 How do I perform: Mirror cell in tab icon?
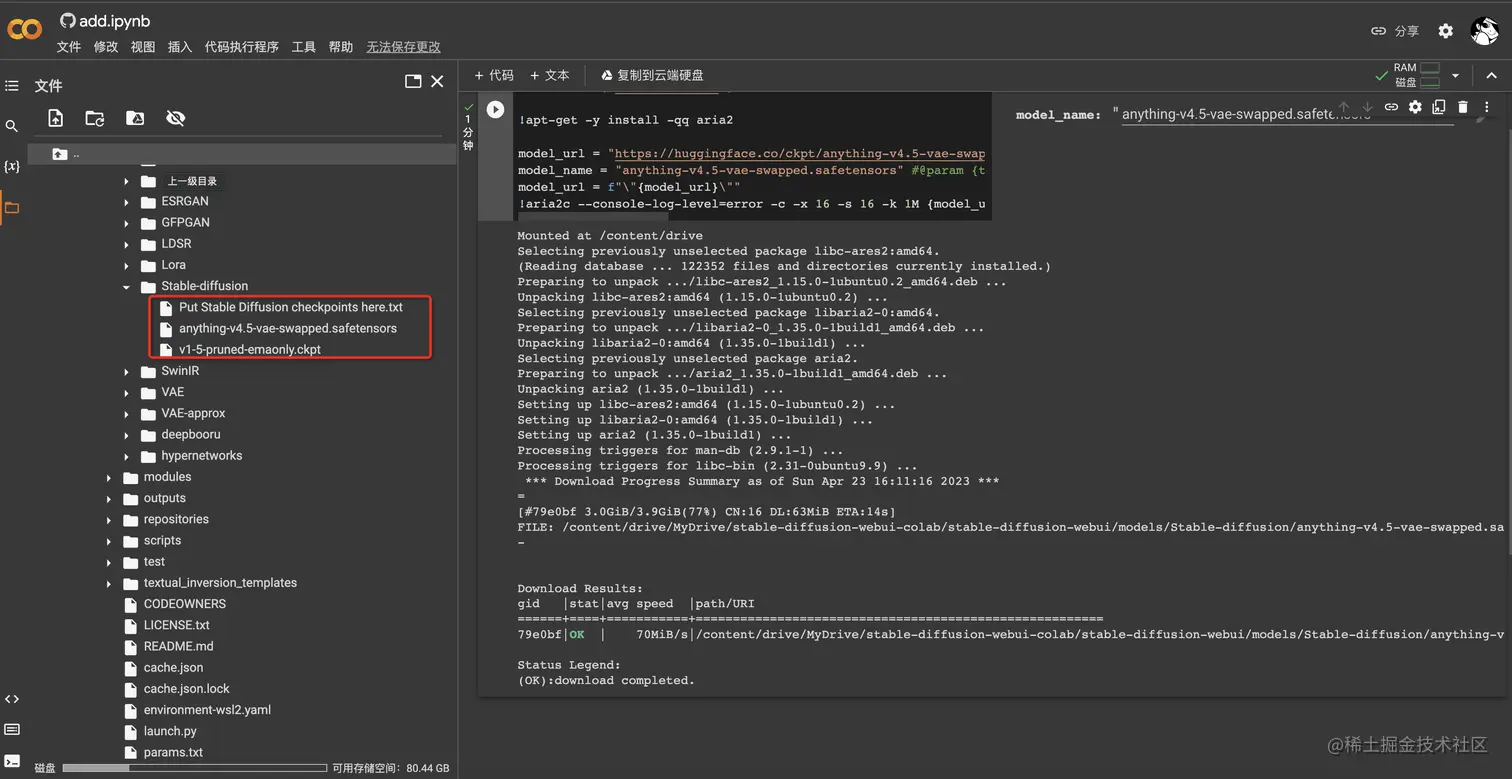[1439, 107]
